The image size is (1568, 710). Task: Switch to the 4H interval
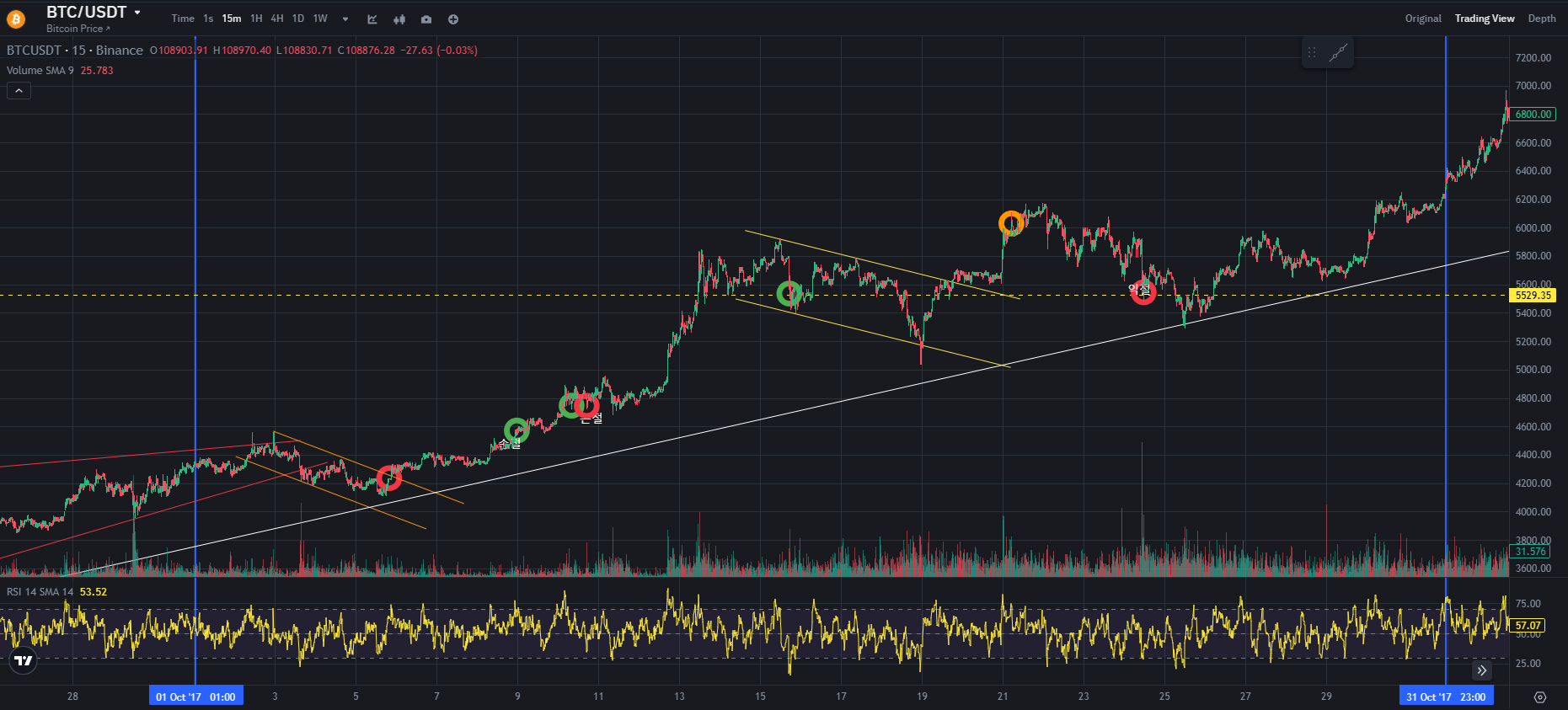(277, 19)
